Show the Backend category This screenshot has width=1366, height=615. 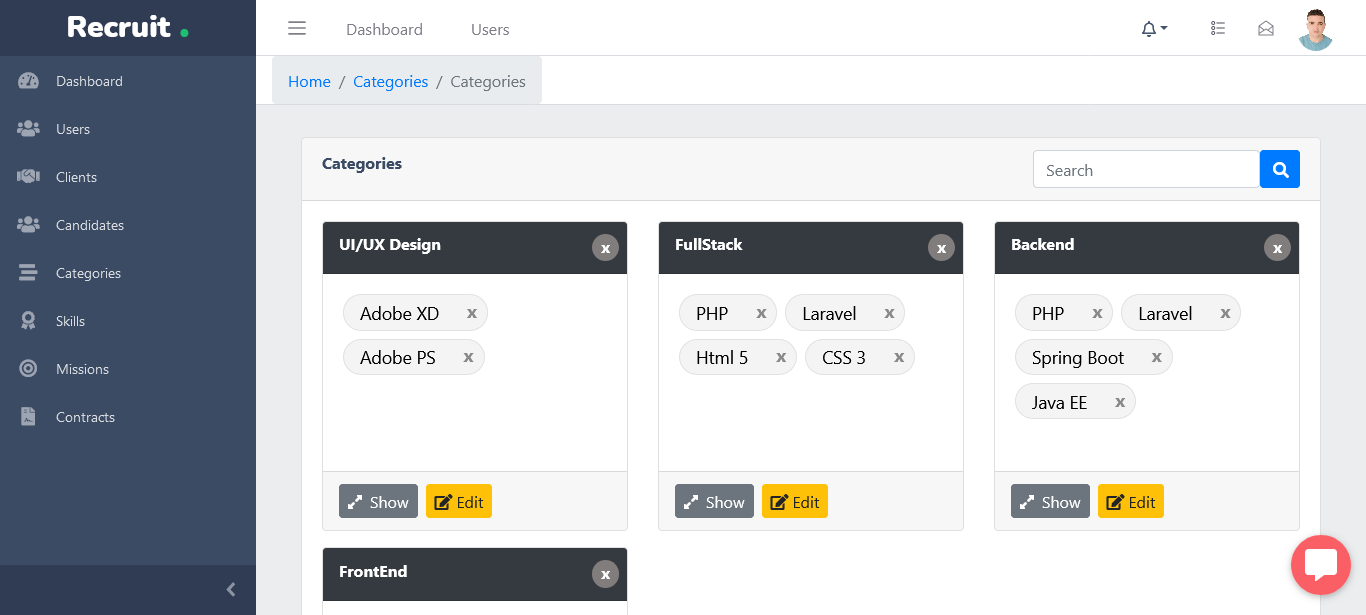click(x=1050, y=501)
